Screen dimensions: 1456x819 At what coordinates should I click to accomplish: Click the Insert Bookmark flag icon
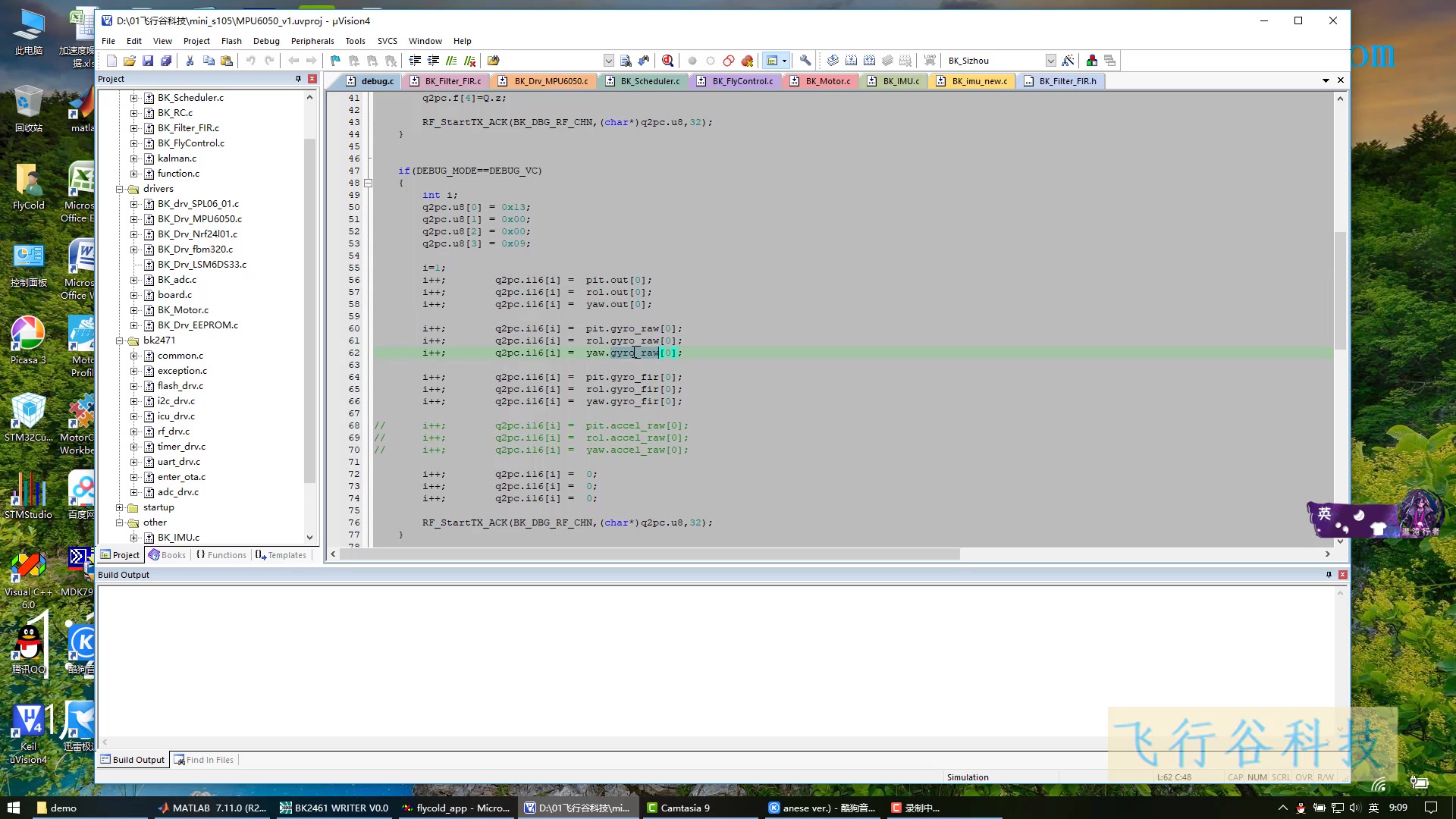point(335,61)
